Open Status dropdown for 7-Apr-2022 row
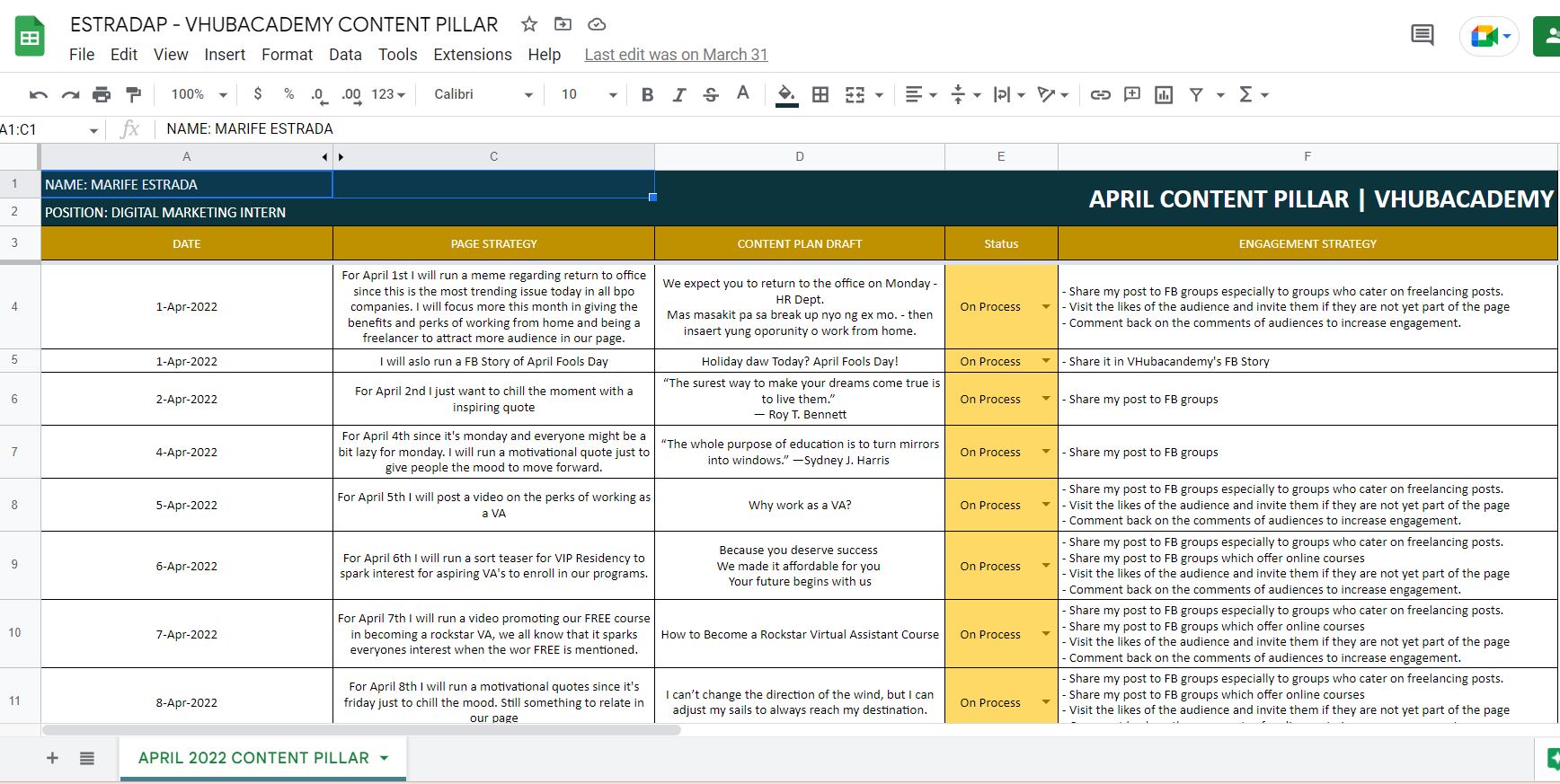The image size is (1560, 784). click(x=1046, y=634)
